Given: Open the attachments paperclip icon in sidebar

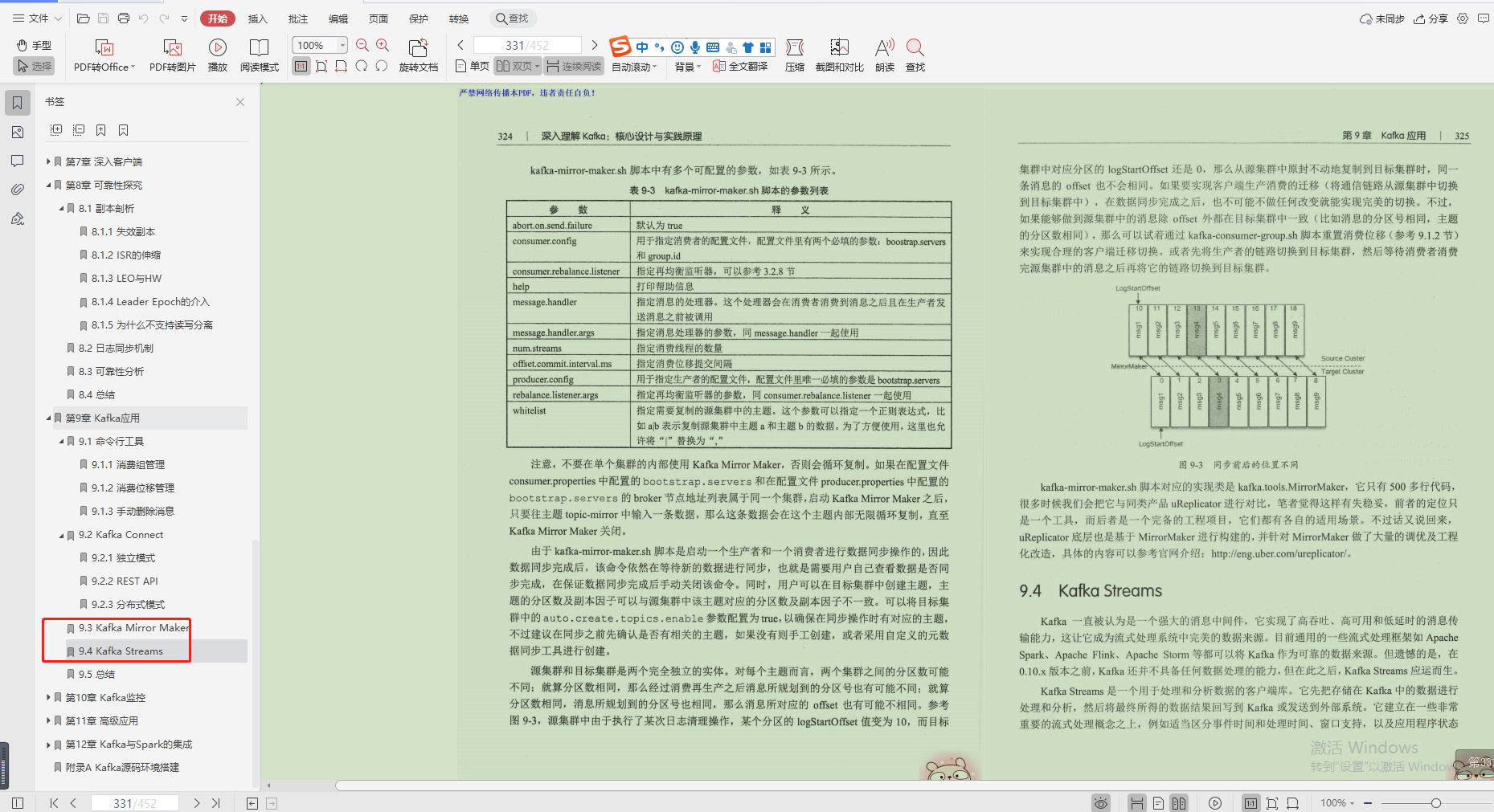Looking at the screenshot, I should (x=18, y=190).
